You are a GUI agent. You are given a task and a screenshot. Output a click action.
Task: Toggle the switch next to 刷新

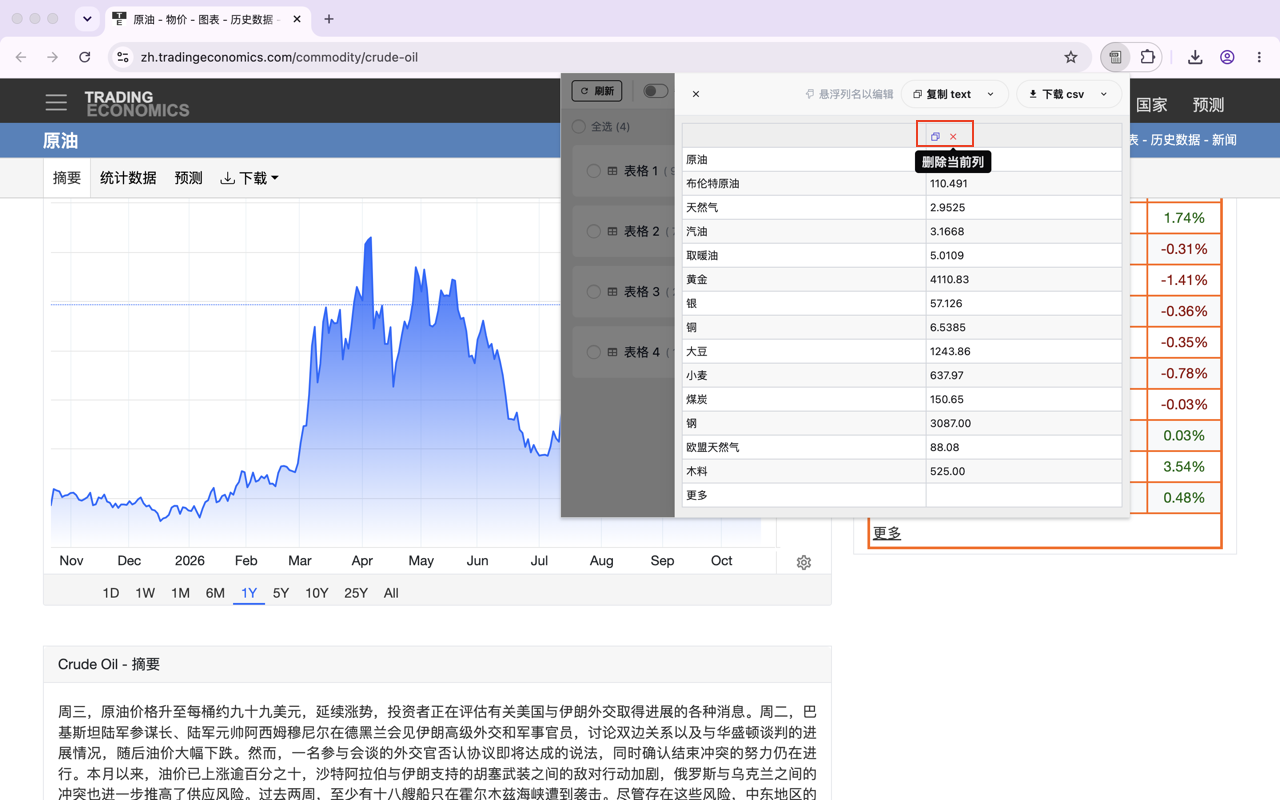coord(655,91)
